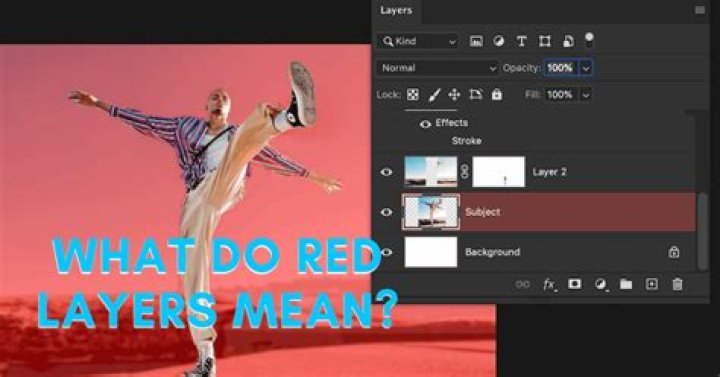Click the type layer filter icon

[521, 41]
